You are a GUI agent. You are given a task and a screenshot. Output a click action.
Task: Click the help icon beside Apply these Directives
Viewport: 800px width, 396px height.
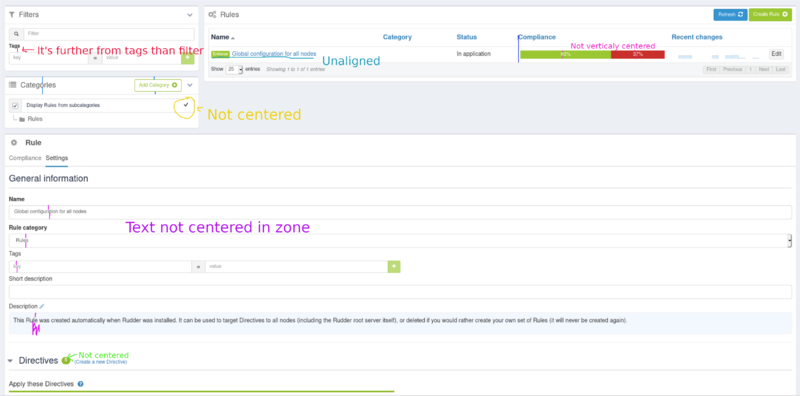[81, 384]
